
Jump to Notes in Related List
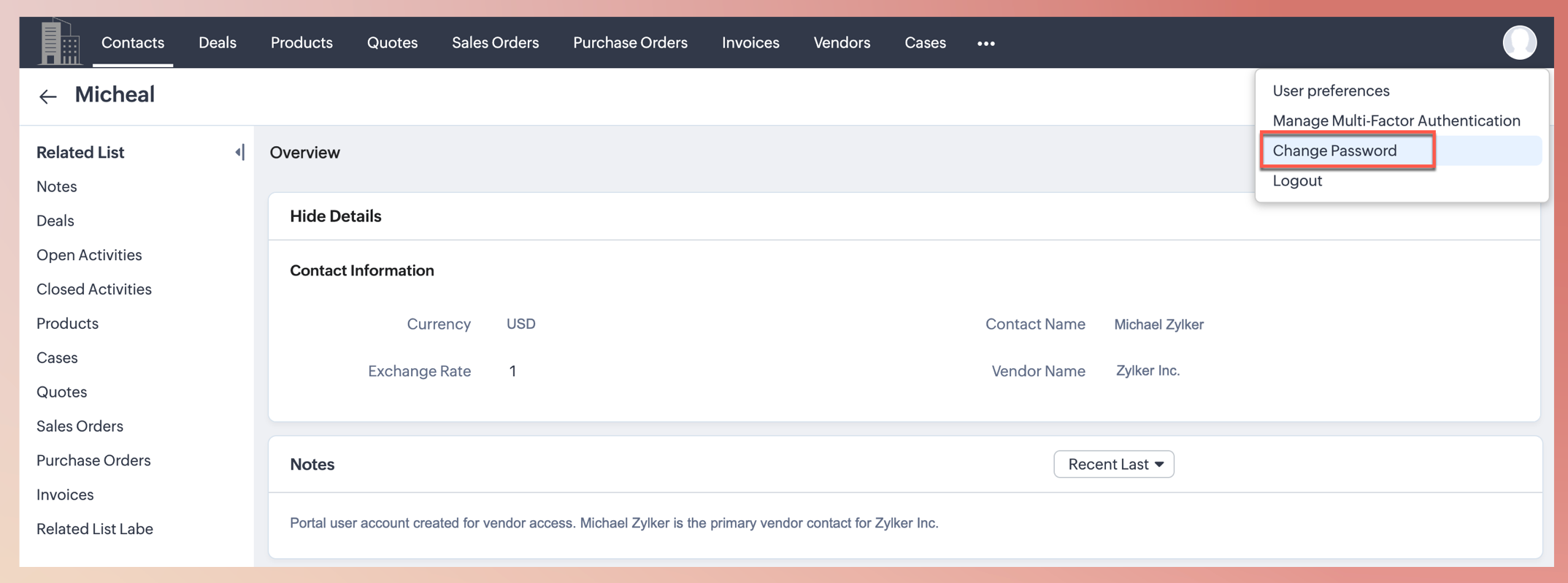(56, 186)
